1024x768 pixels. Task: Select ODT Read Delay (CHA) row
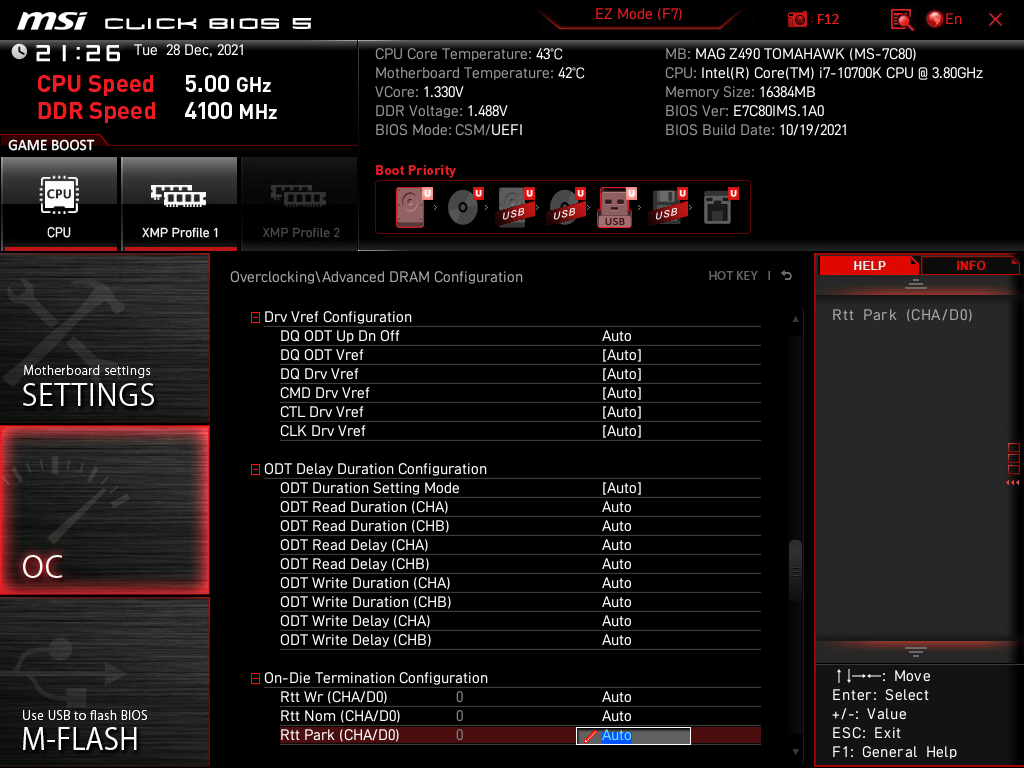click(520, 545)
